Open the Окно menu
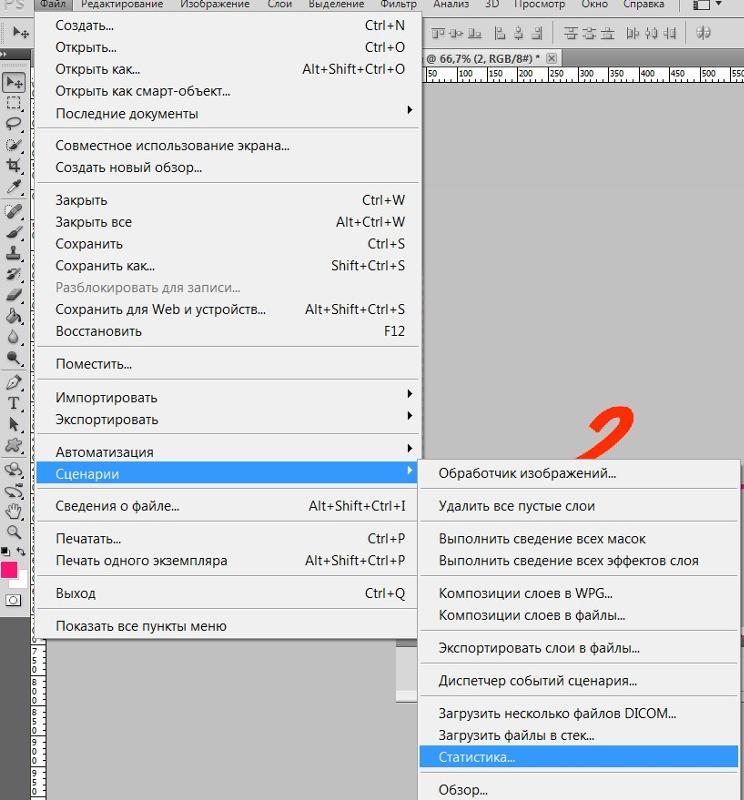This screenshot has height=800, width=744. 594,5
